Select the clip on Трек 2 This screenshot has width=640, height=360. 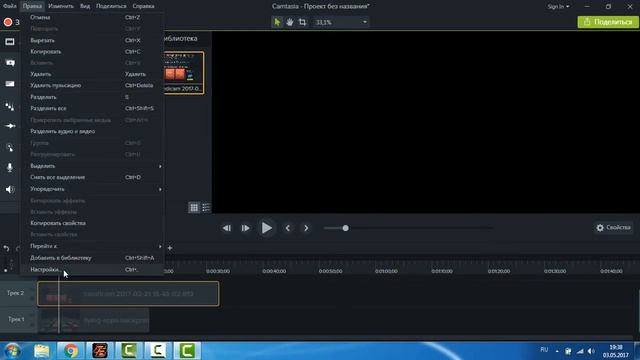click(x=128, y=294)
